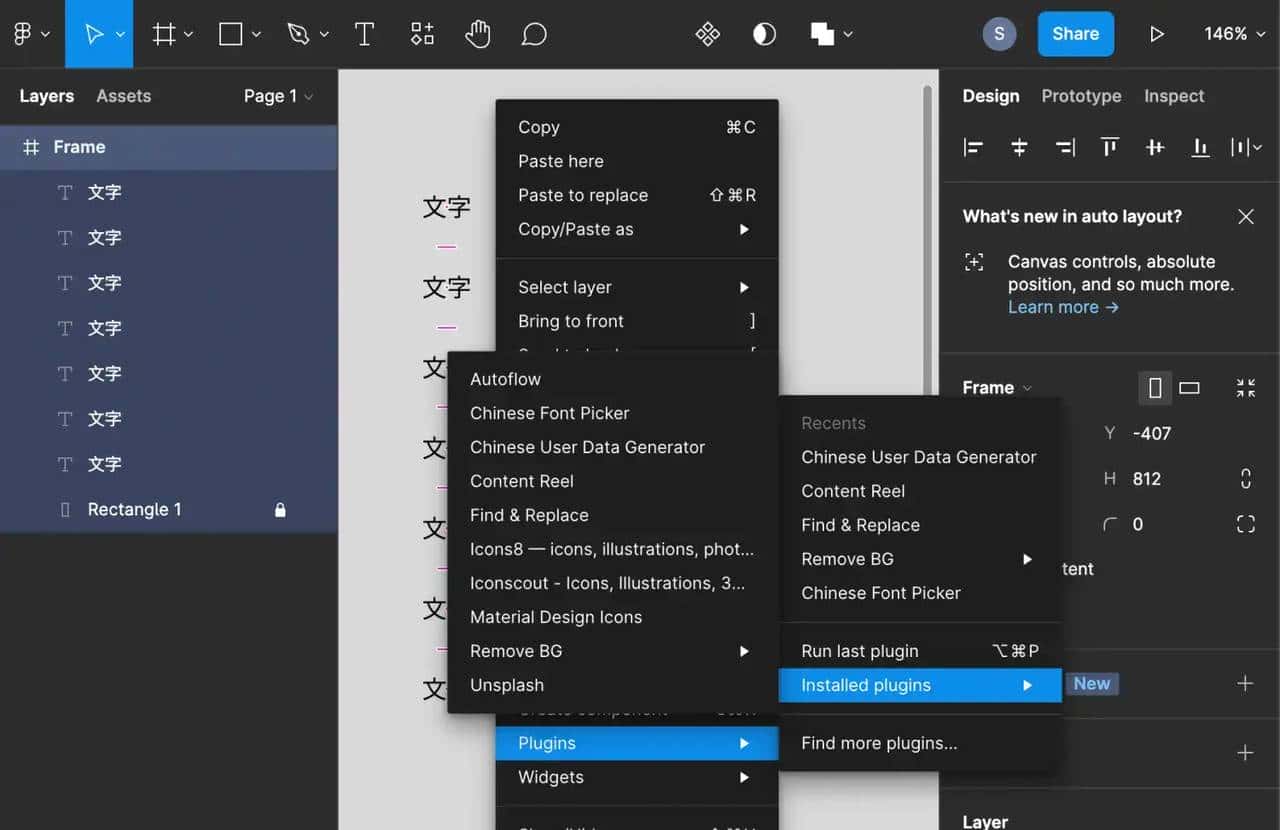The width and height of the screenshot is (1280, 830).
Task: Open the Frame type dropdown in Design panel
Action: point(997,388)
